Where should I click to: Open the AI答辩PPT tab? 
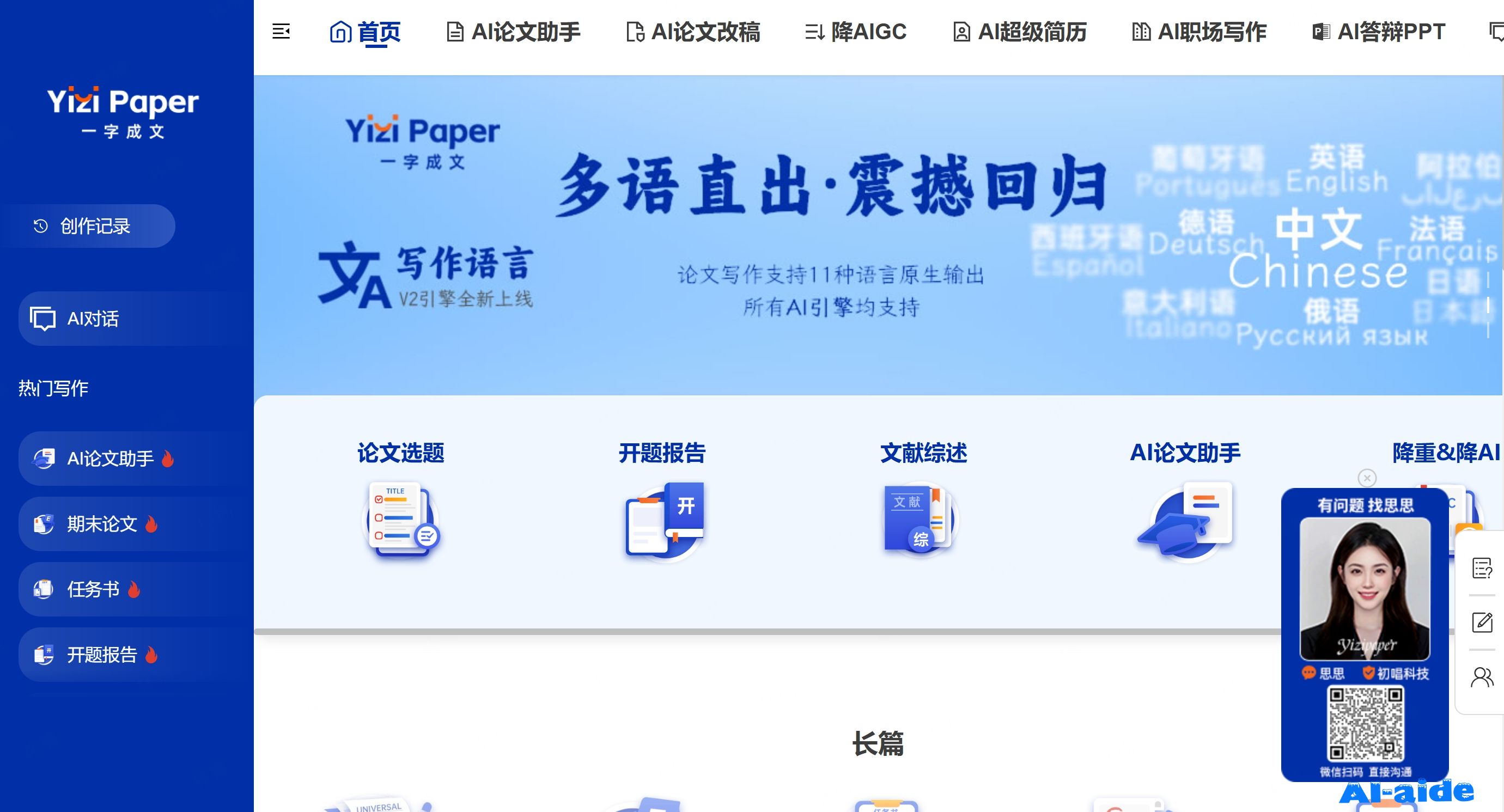1379,32
